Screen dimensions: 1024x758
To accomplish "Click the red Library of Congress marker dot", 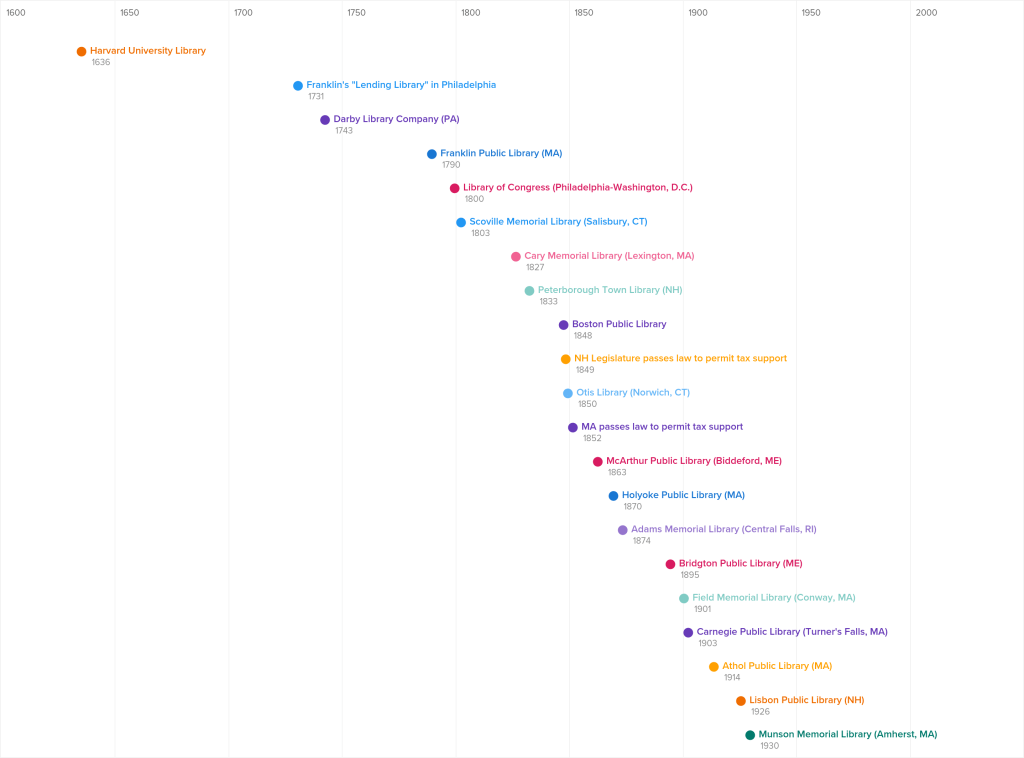I will coord(455,188).
